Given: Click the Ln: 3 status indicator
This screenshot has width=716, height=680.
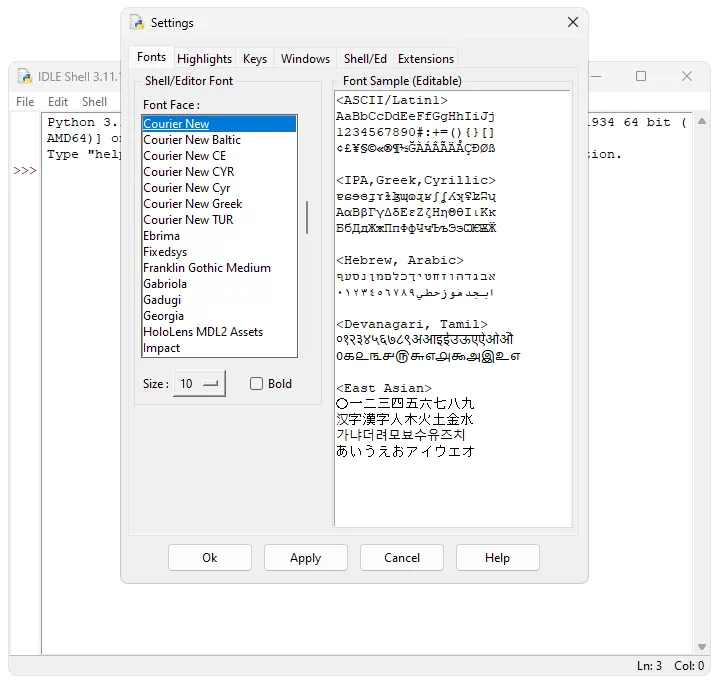Looking at the screenshot, I should [649, 666].
